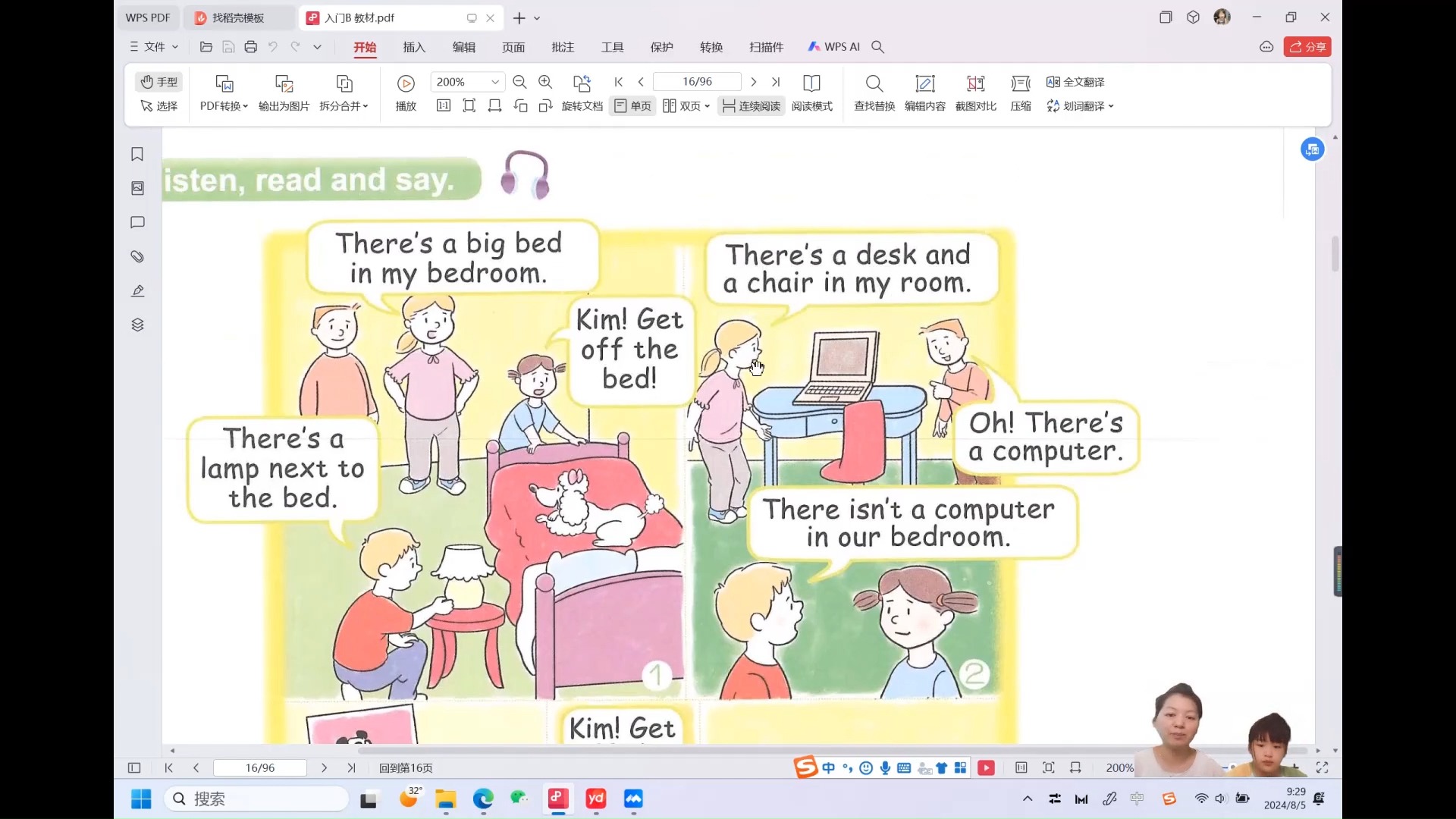The height and width of the screenshot is (819, 1456).
Task: Open the 划词翻译 translation dropdown
Action: tap(1081, 106)
